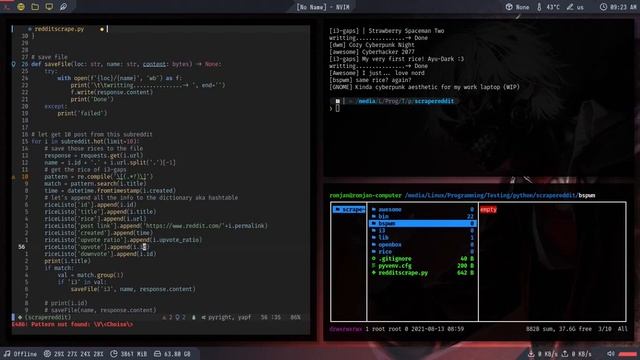Image resolution: width=640 pixels, height=360 pixels.
Task: Click the 09:23 AM clock text
Action: pos(624,7)
